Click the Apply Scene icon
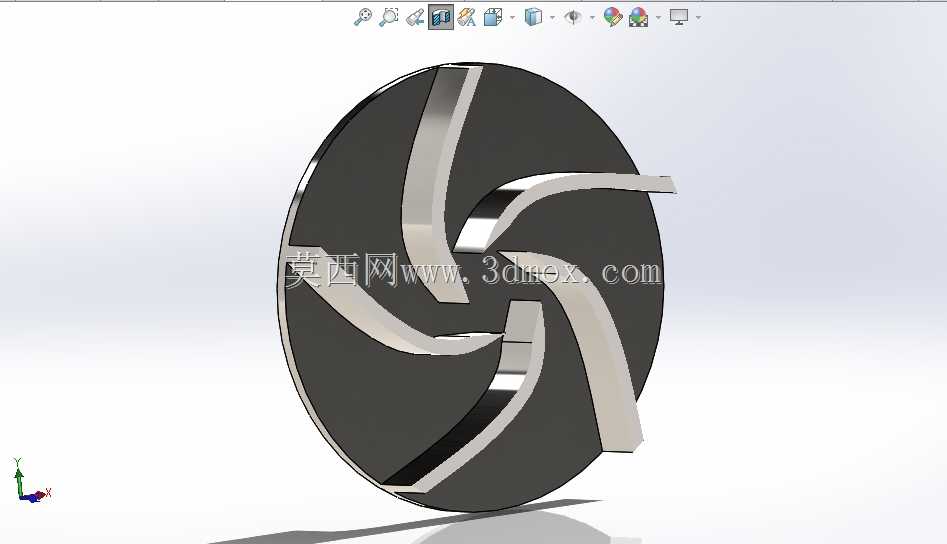The height and width of the screenshot is (544, 947). coord(638,17)
